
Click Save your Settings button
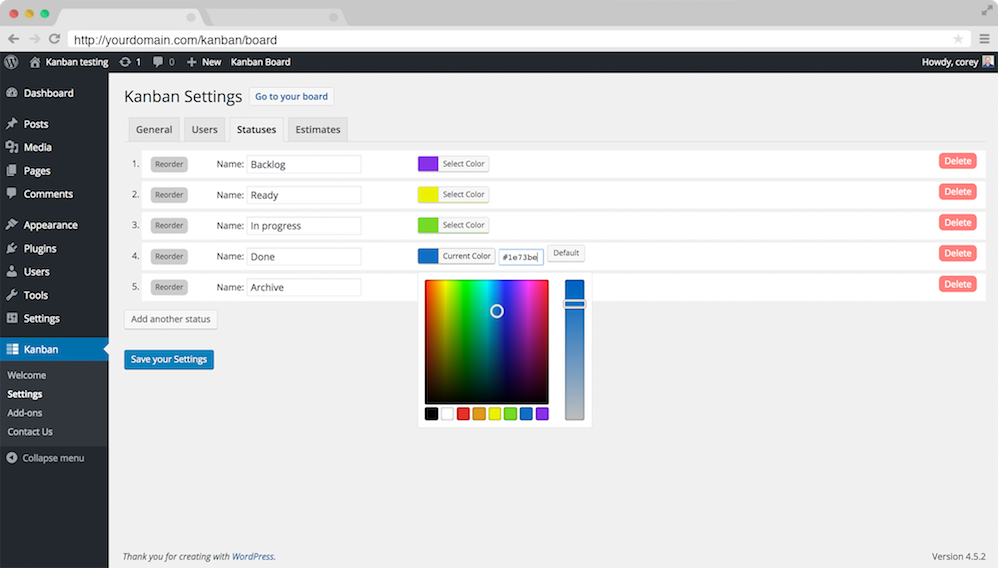(169, 359)
